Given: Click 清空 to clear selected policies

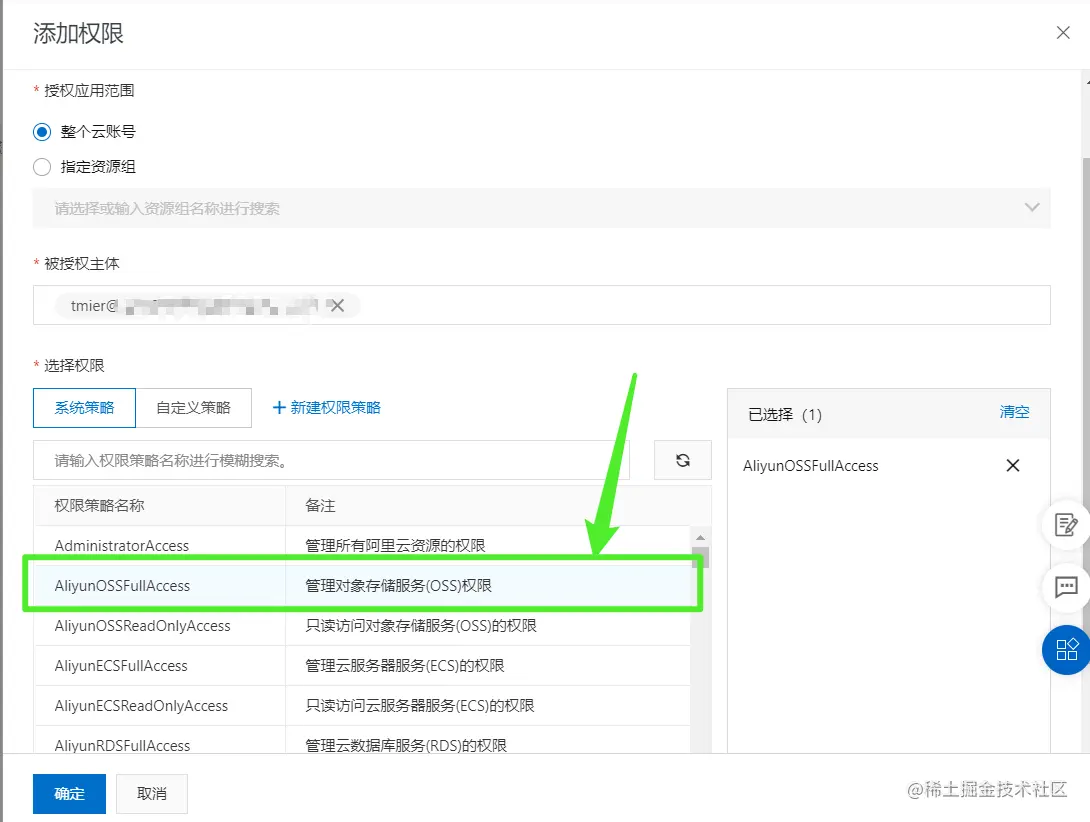Looking at the screenshot, I should coord(1014,412).
